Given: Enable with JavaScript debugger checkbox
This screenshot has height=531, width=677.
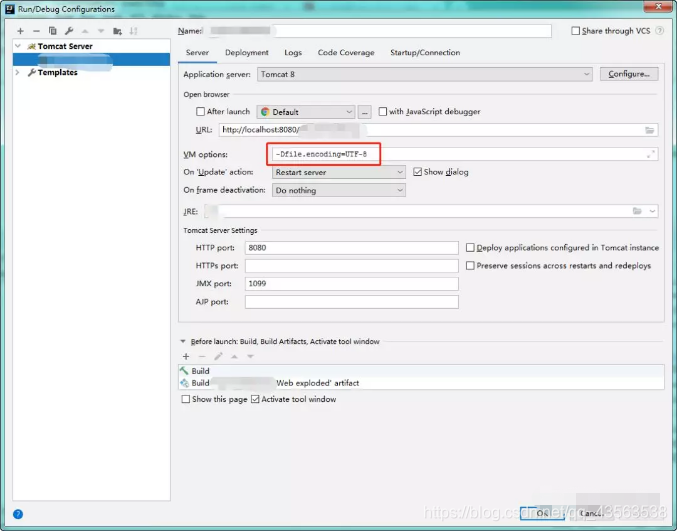Looking at the screenshot, I should [x=383, y=112].
